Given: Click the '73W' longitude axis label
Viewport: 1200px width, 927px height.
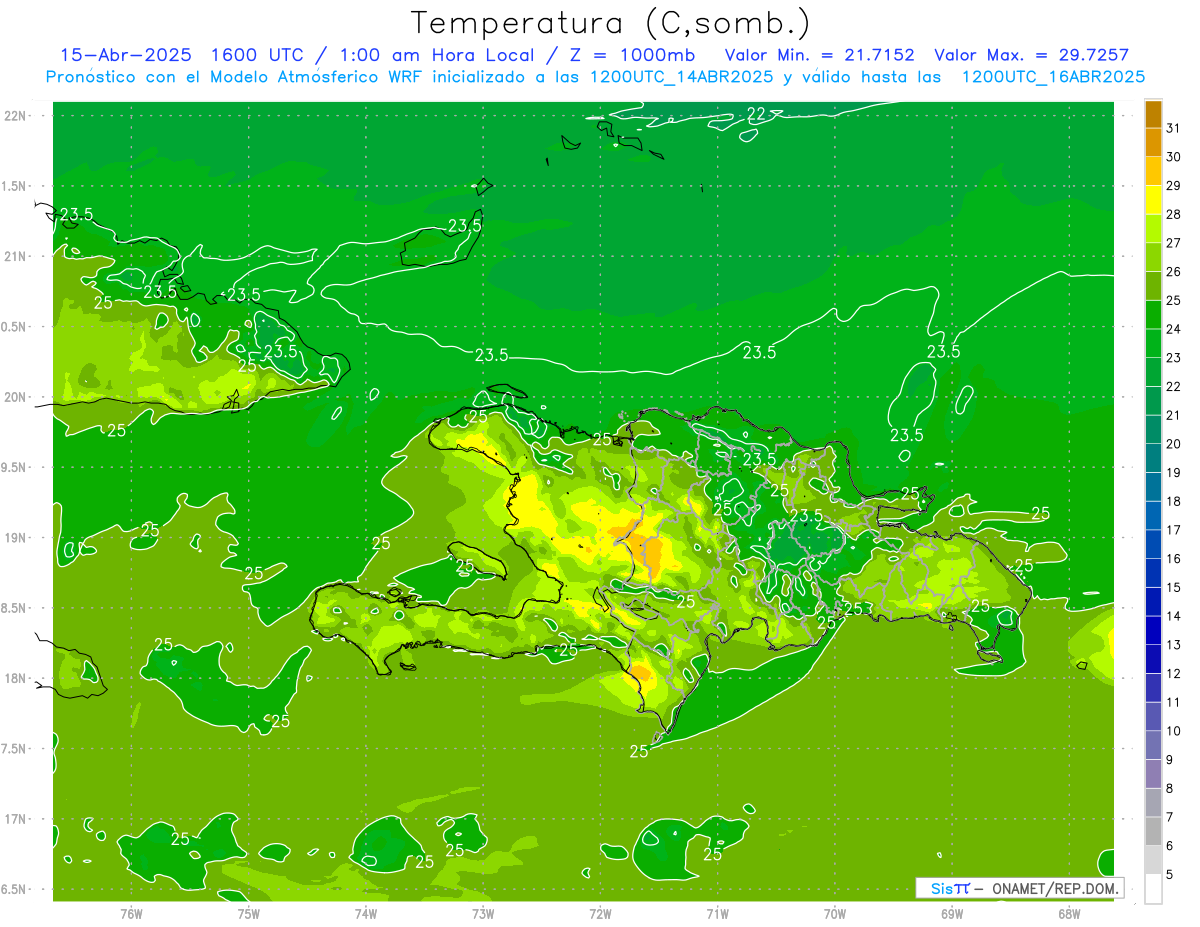Looking at the screenshot, I should tap(483, 914).
